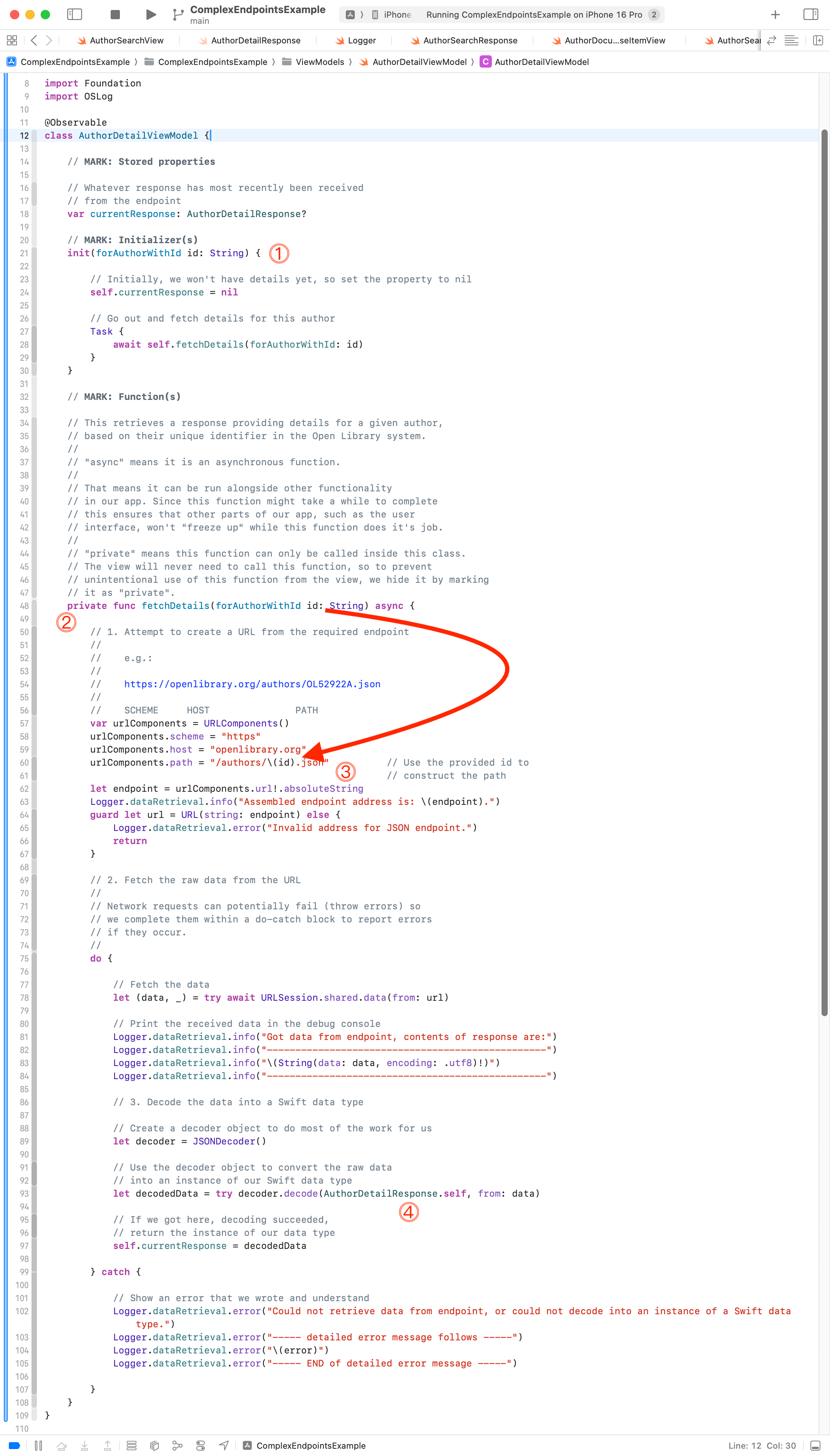Click the Simulate Location arrow icon
The width and height of the screenshot is (830, 1456).
(224, 1445)
